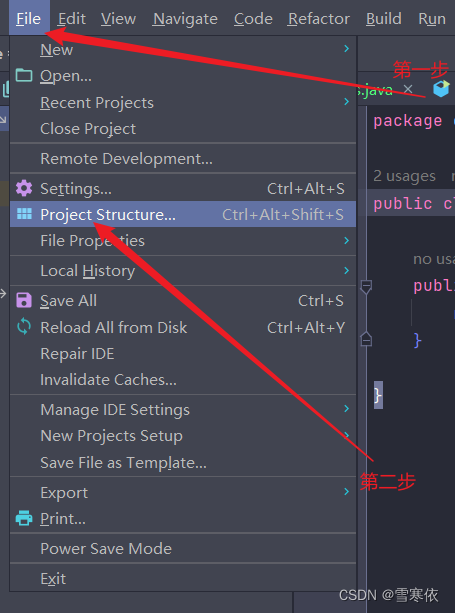Click the Settings gear icon
The image size is (455, 613).
point(24,188)
